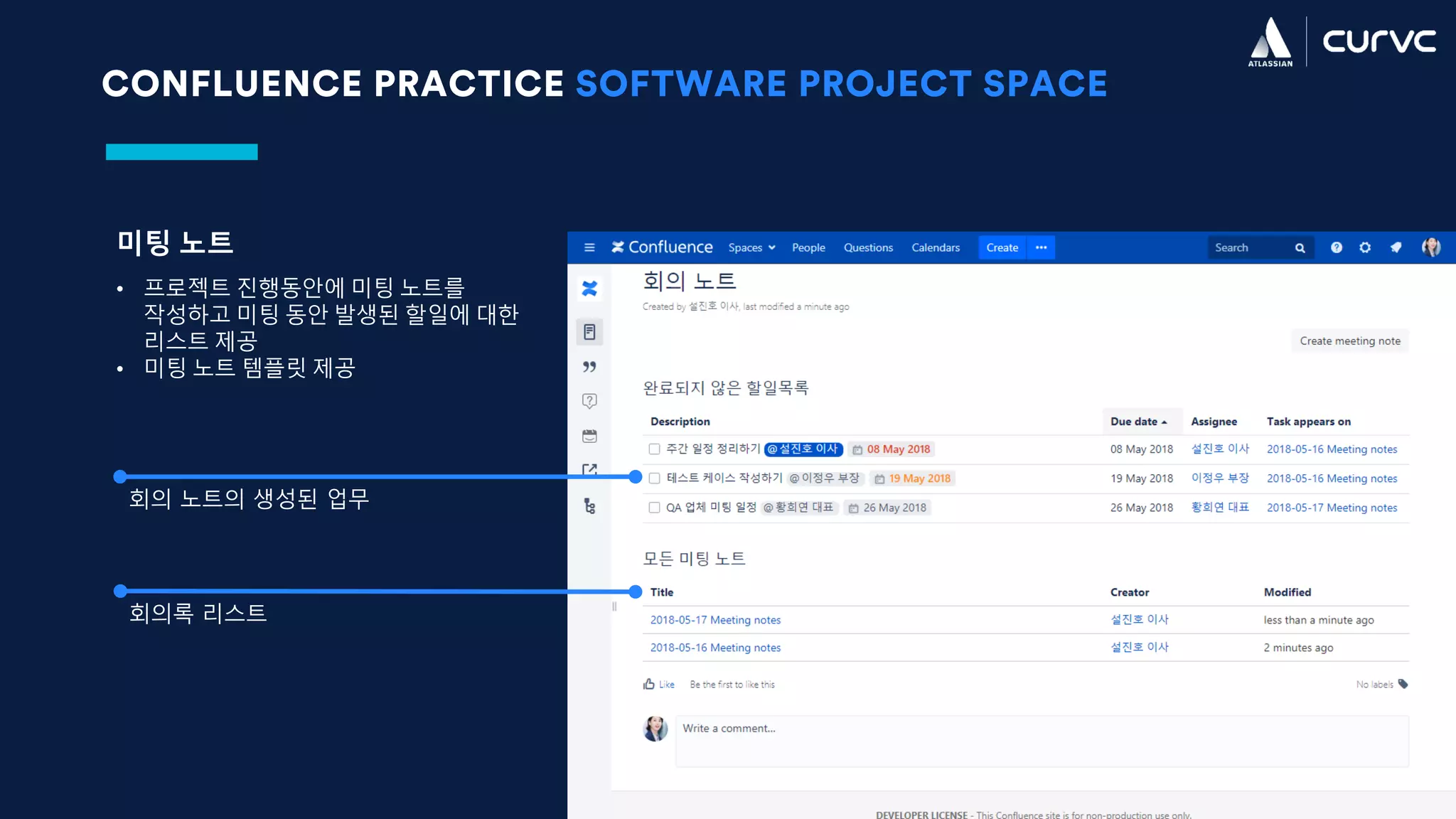The height and width of the screenshot is (819, 1456).
Task: Click the Like thumbs-up icon
Action: coord(648,684)
